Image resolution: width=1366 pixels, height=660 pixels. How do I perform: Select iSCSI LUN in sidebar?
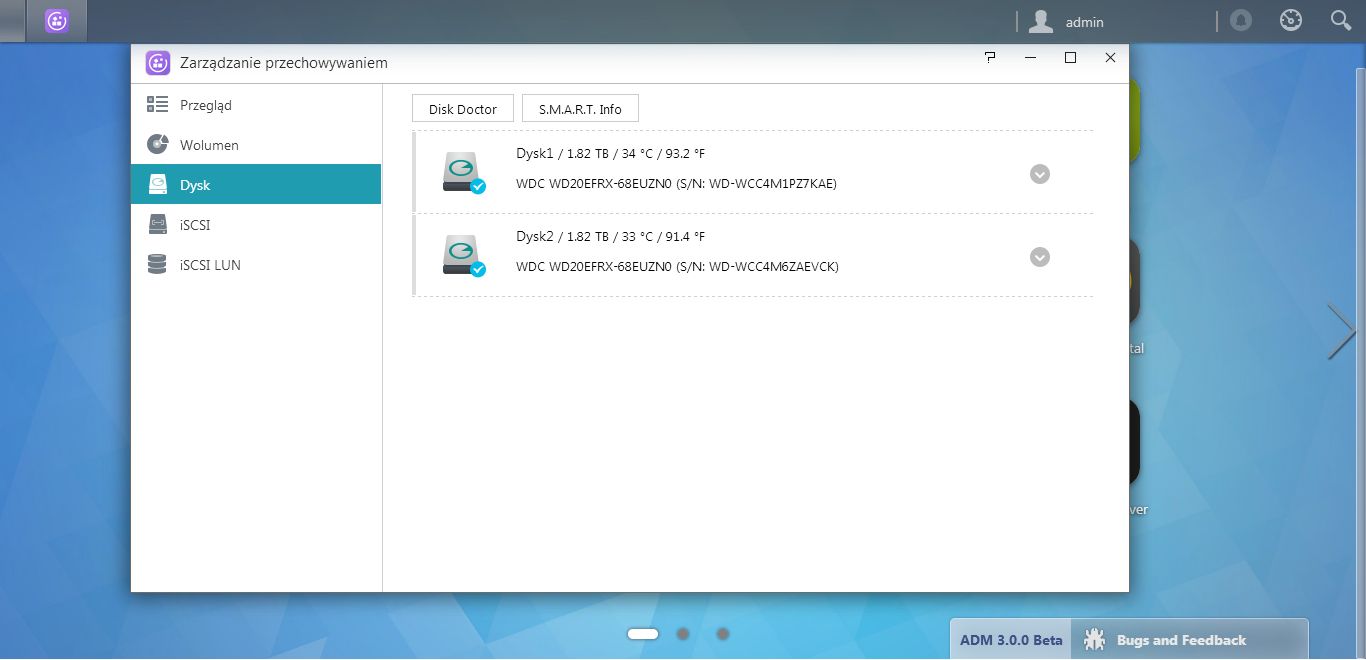click(x=256, y=265)
